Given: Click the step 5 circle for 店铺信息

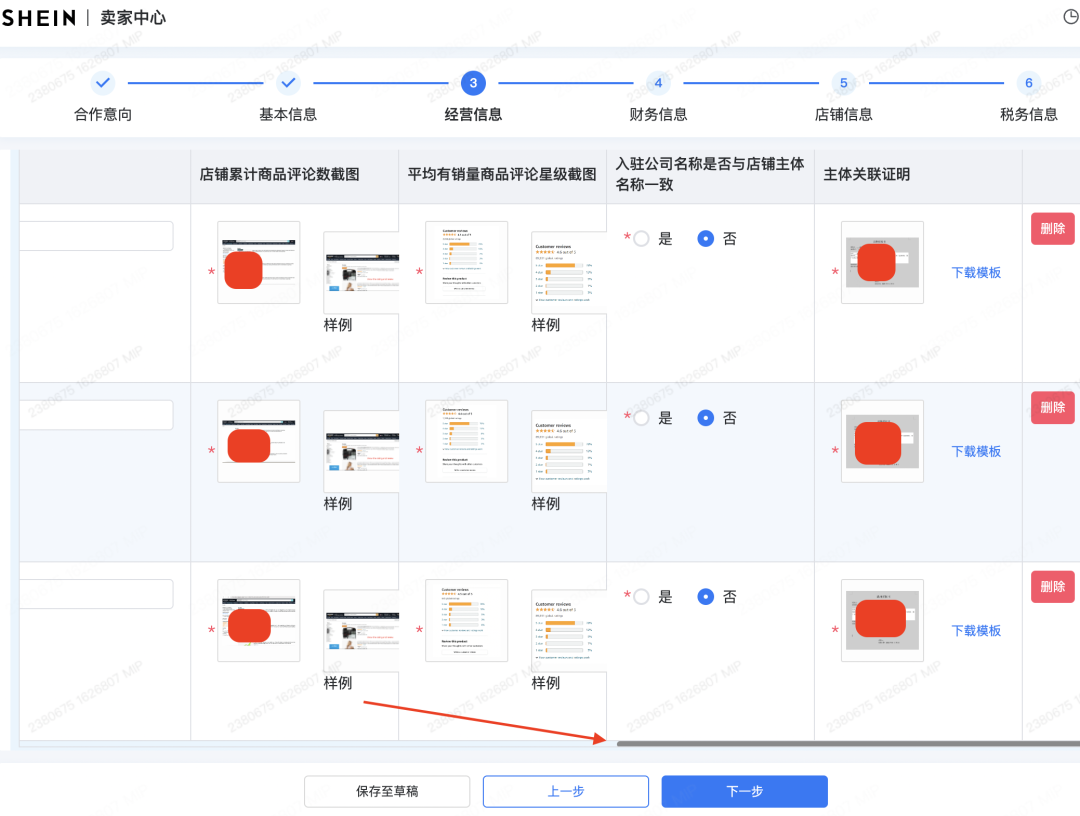Looking at the screenshot, I should [x=843, y=83].
